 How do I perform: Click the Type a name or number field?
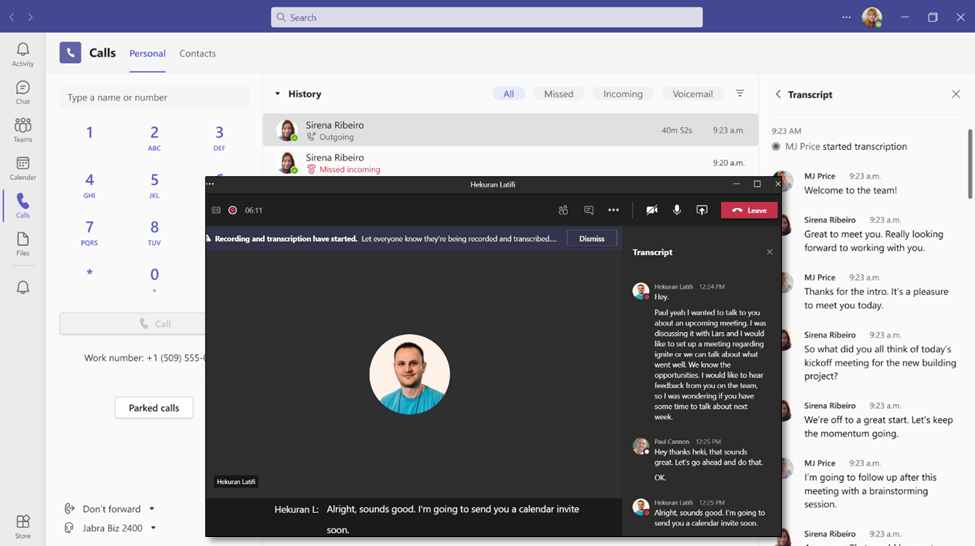154,98
